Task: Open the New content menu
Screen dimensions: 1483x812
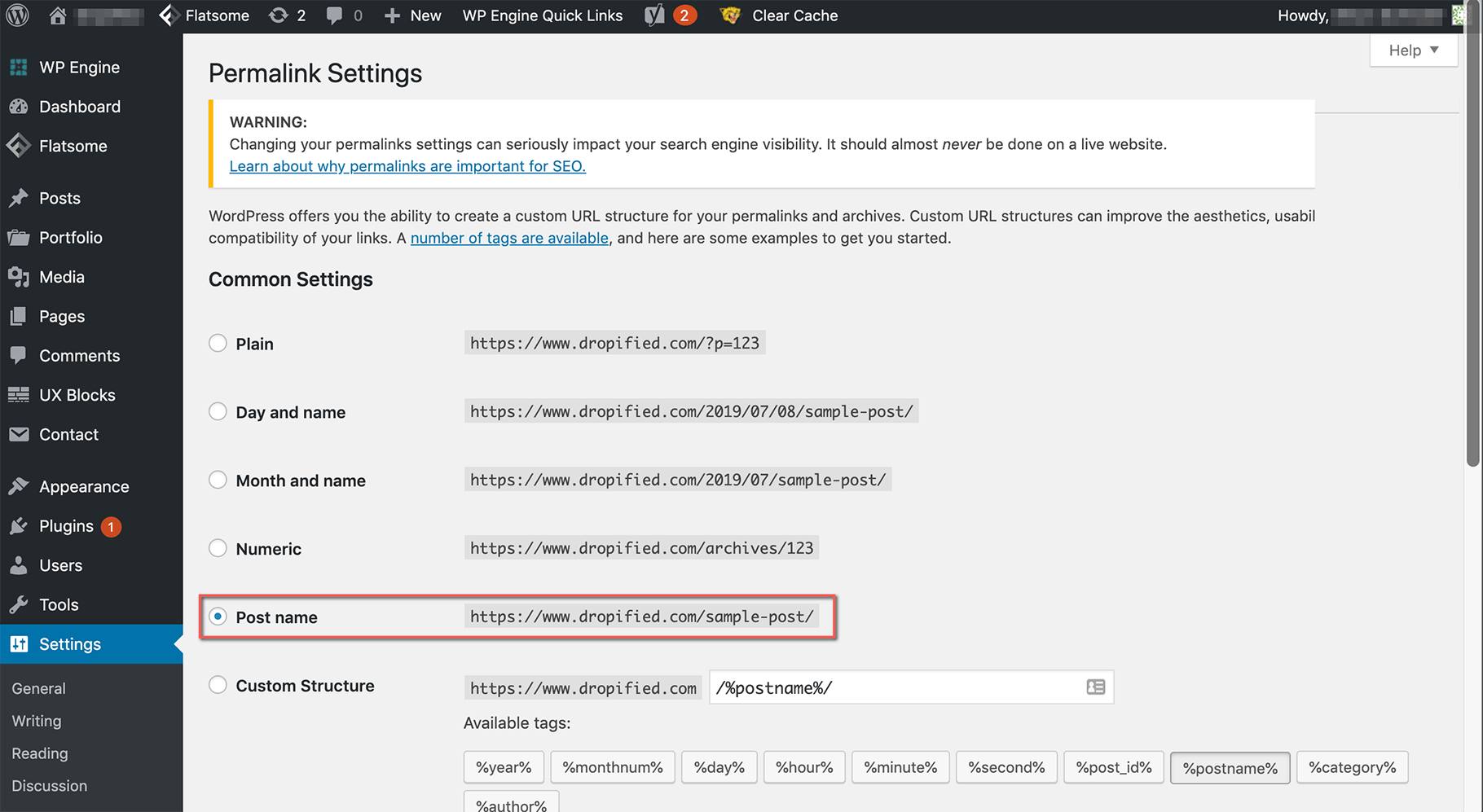Action: 413,15
